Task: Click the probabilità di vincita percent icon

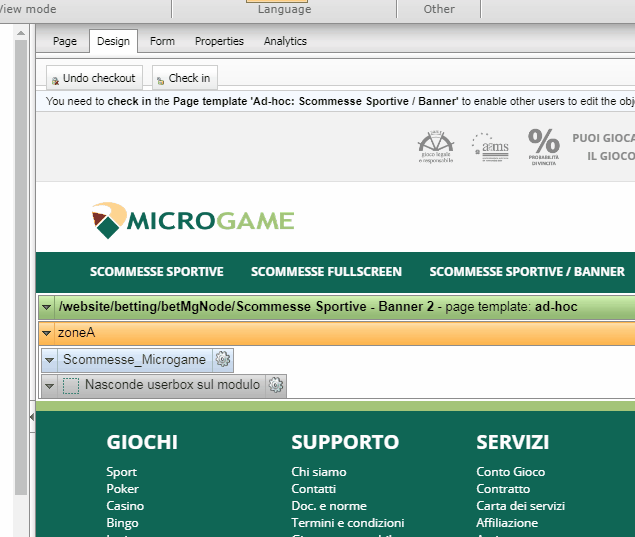Action: tap(543, 147)
